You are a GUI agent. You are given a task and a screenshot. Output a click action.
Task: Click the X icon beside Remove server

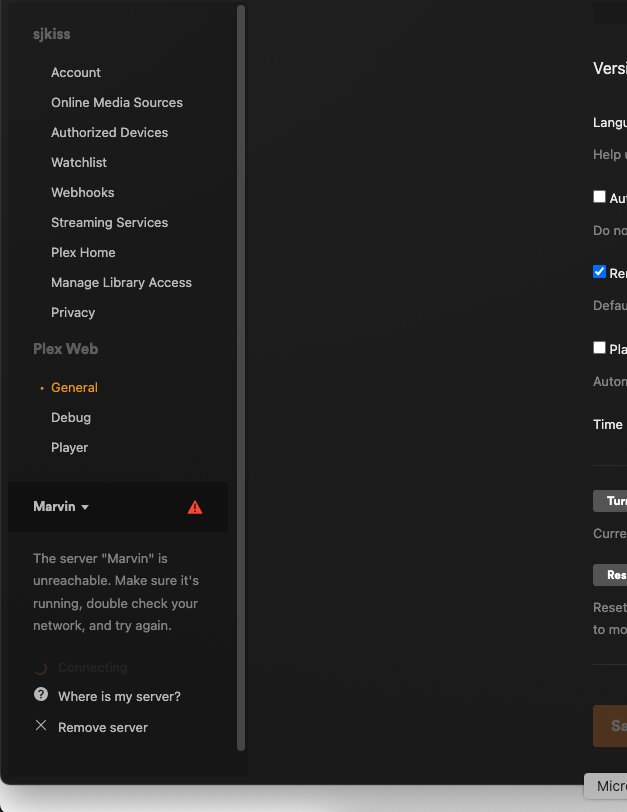[41, 726]
